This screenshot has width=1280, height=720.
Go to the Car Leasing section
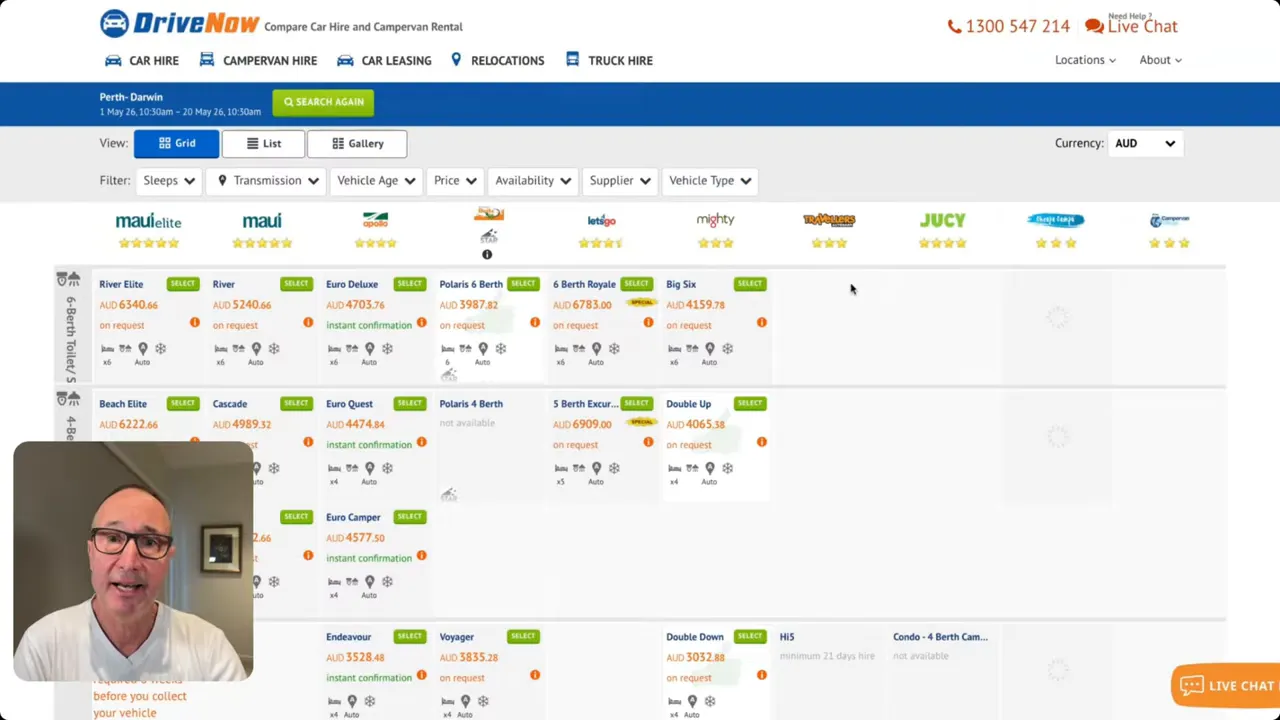(x=396, y=60)
